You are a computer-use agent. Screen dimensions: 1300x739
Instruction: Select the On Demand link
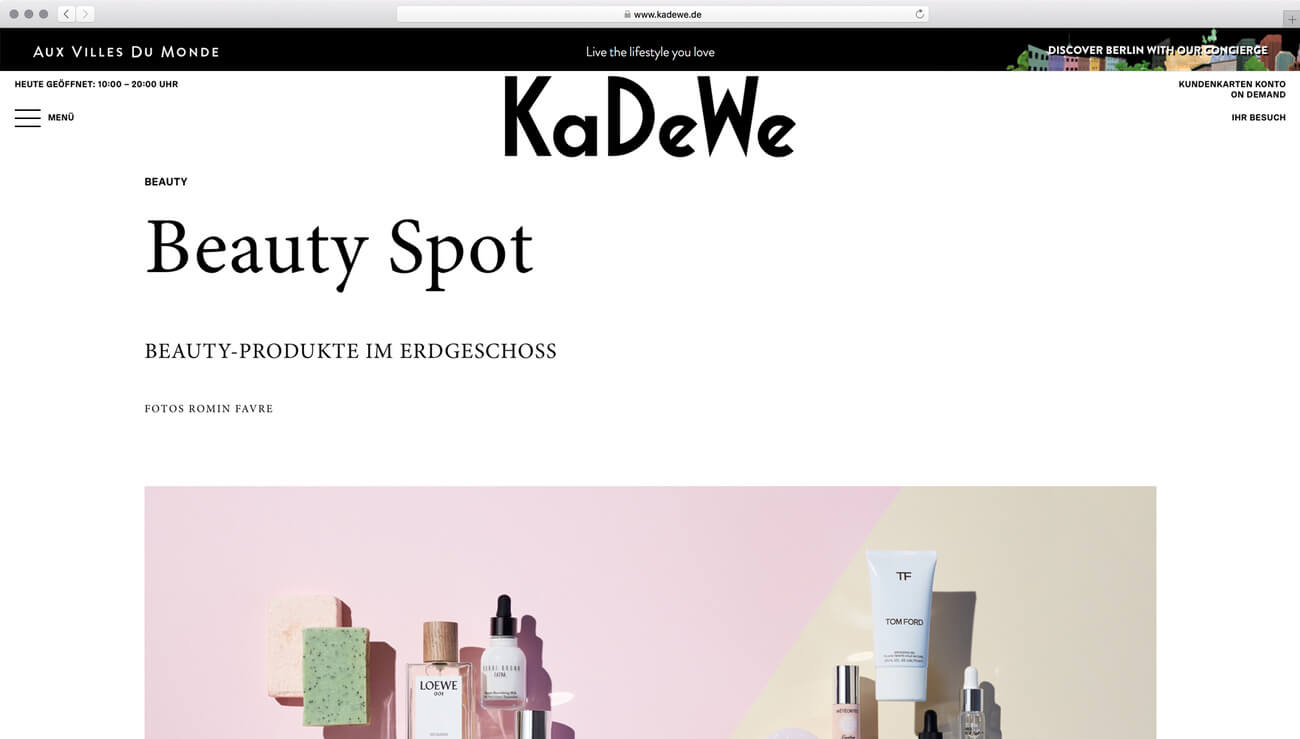tap(1258, 95)
